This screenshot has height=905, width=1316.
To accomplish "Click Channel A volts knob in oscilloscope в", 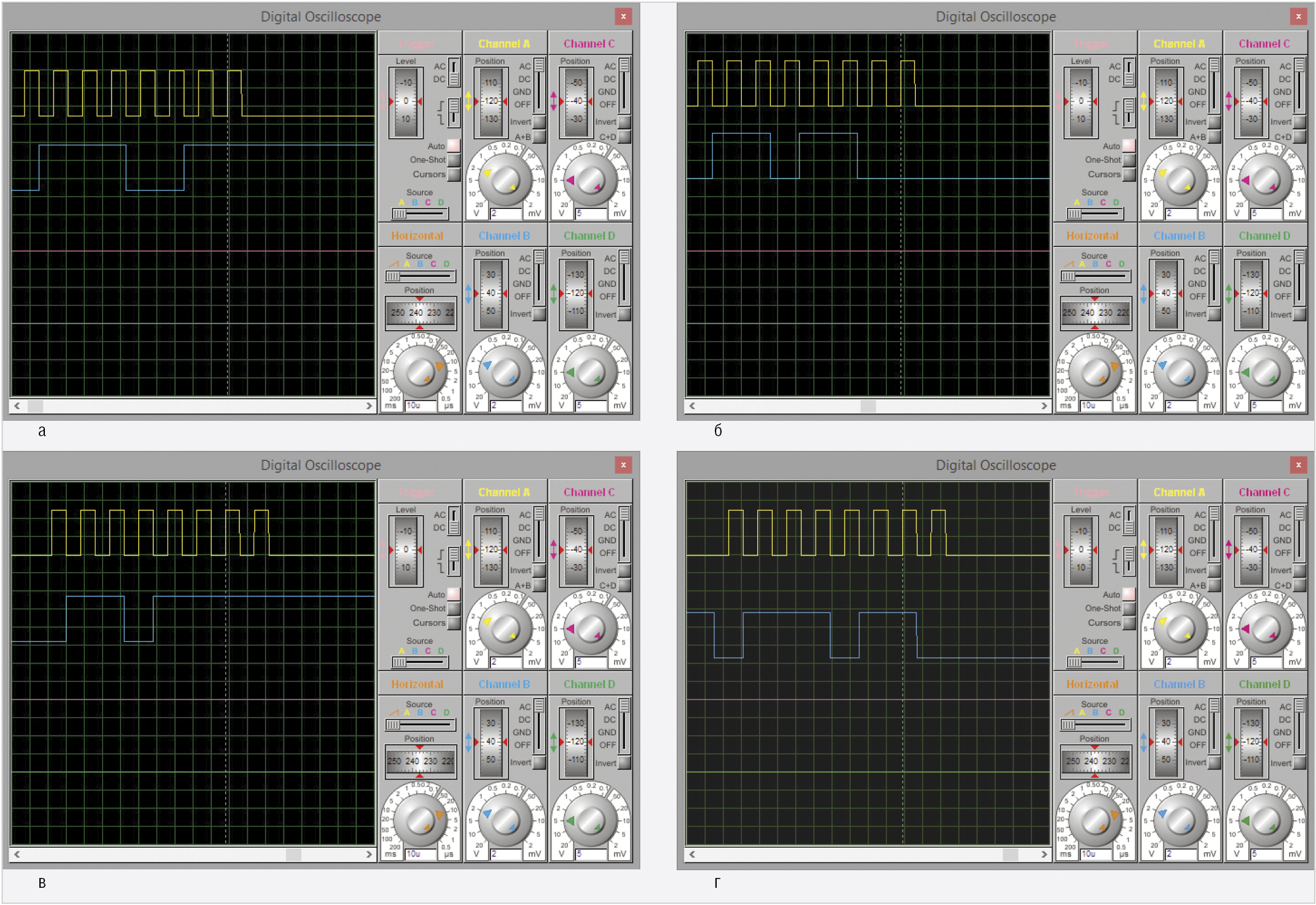I will [x=505, y=629].
